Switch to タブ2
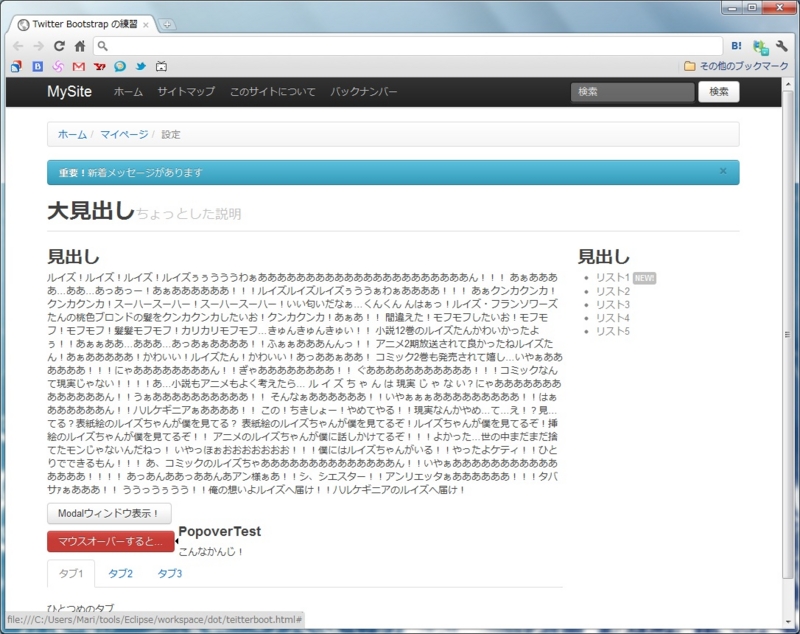Viewport: 800px width, 634px height. [x=120, y=574]
